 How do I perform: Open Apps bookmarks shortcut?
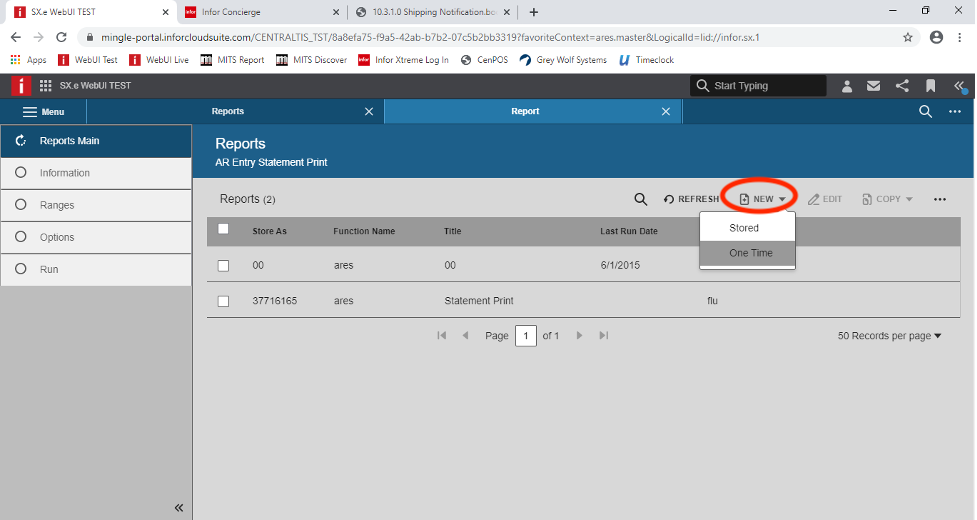pos(29,60)
